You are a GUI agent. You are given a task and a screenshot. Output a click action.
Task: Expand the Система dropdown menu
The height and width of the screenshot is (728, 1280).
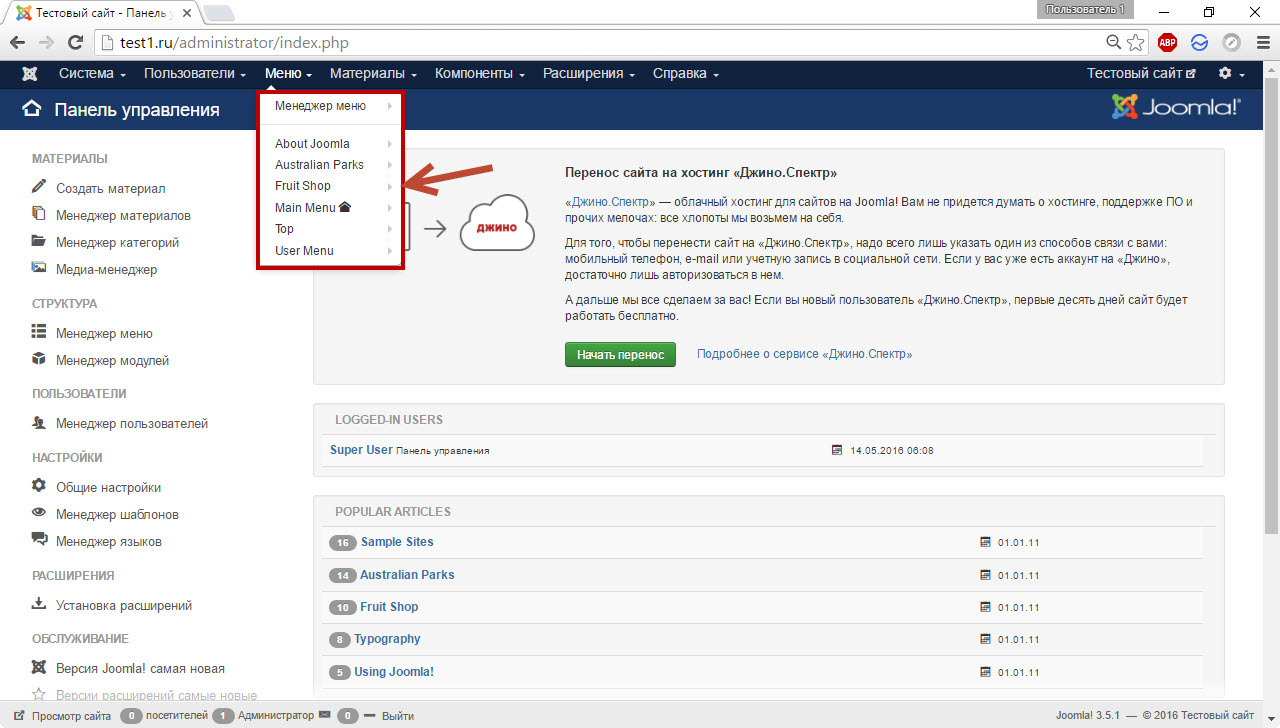pyautogui.click(x=92, y=74)
